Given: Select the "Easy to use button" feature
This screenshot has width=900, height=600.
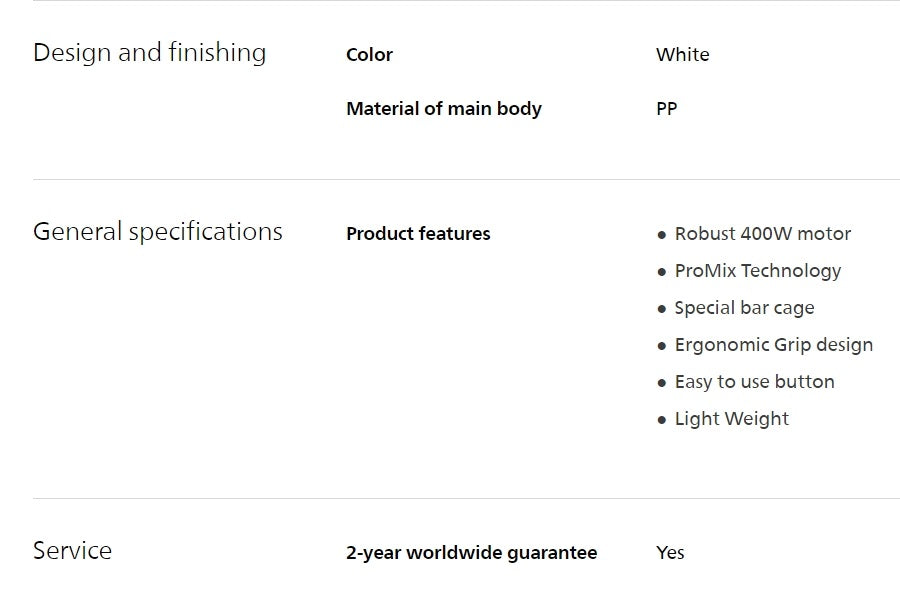Looking at the screenshot, I should click(x=754, y=382).
